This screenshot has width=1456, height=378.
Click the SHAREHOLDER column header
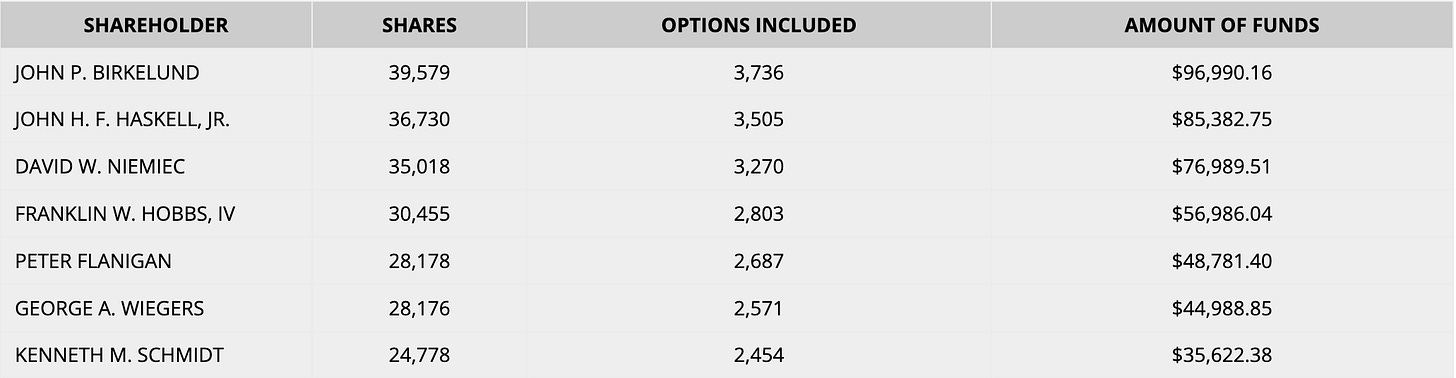(x=156, y=25)
